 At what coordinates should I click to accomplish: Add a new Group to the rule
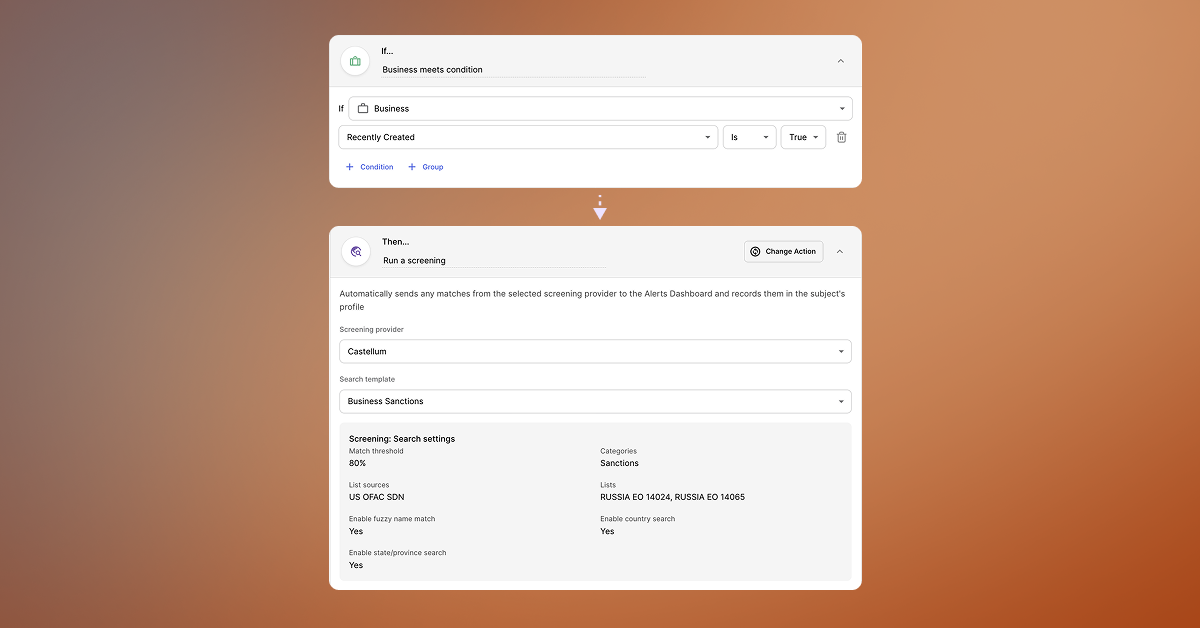(x=426, y=167)
